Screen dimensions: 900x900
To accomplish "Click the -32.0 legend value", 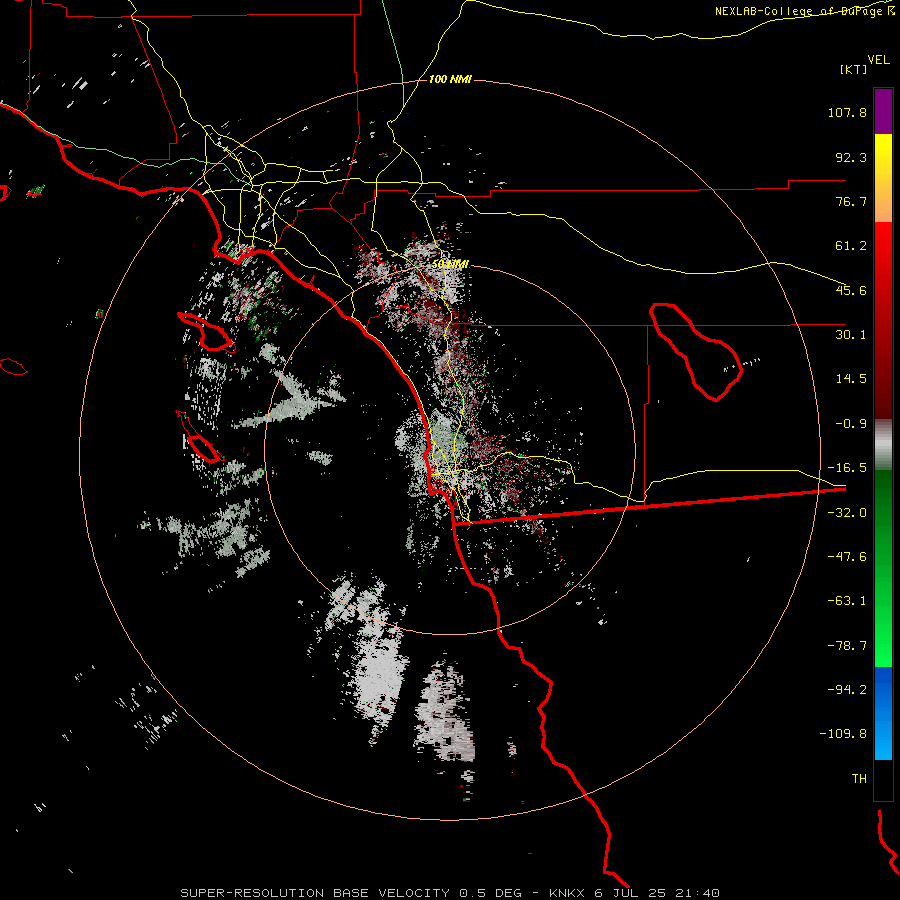I will click(847, 513).
